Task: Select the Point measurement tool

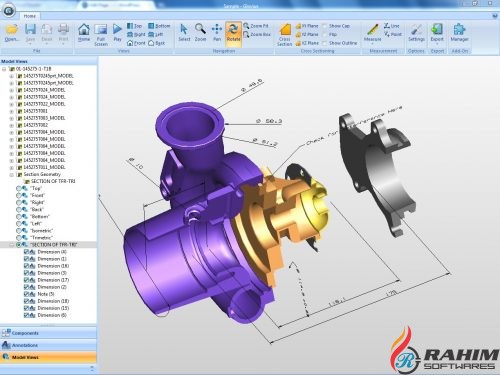Action: [393, 34]
